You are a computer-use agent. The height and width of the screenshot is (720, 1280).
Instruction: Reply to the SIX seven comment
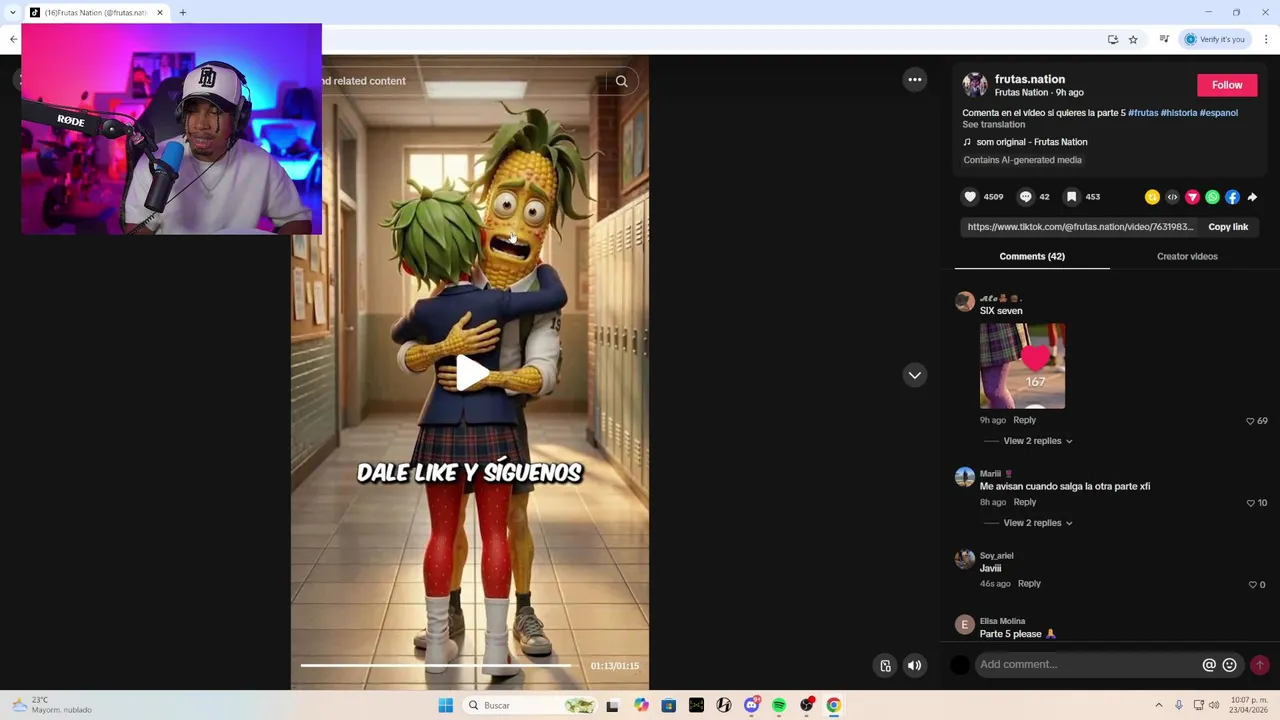[x=1024, y=420]
